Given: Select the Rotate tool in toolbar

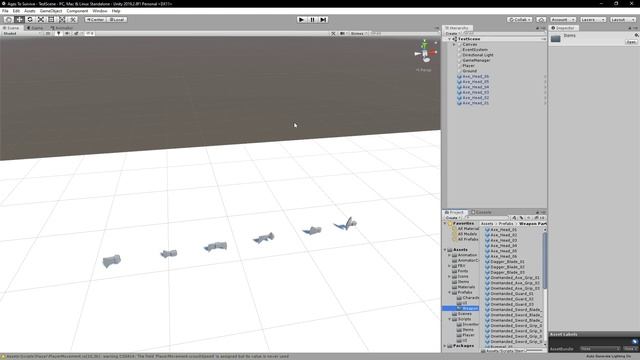Looking at the screenshot, I should tap(30, 20).
